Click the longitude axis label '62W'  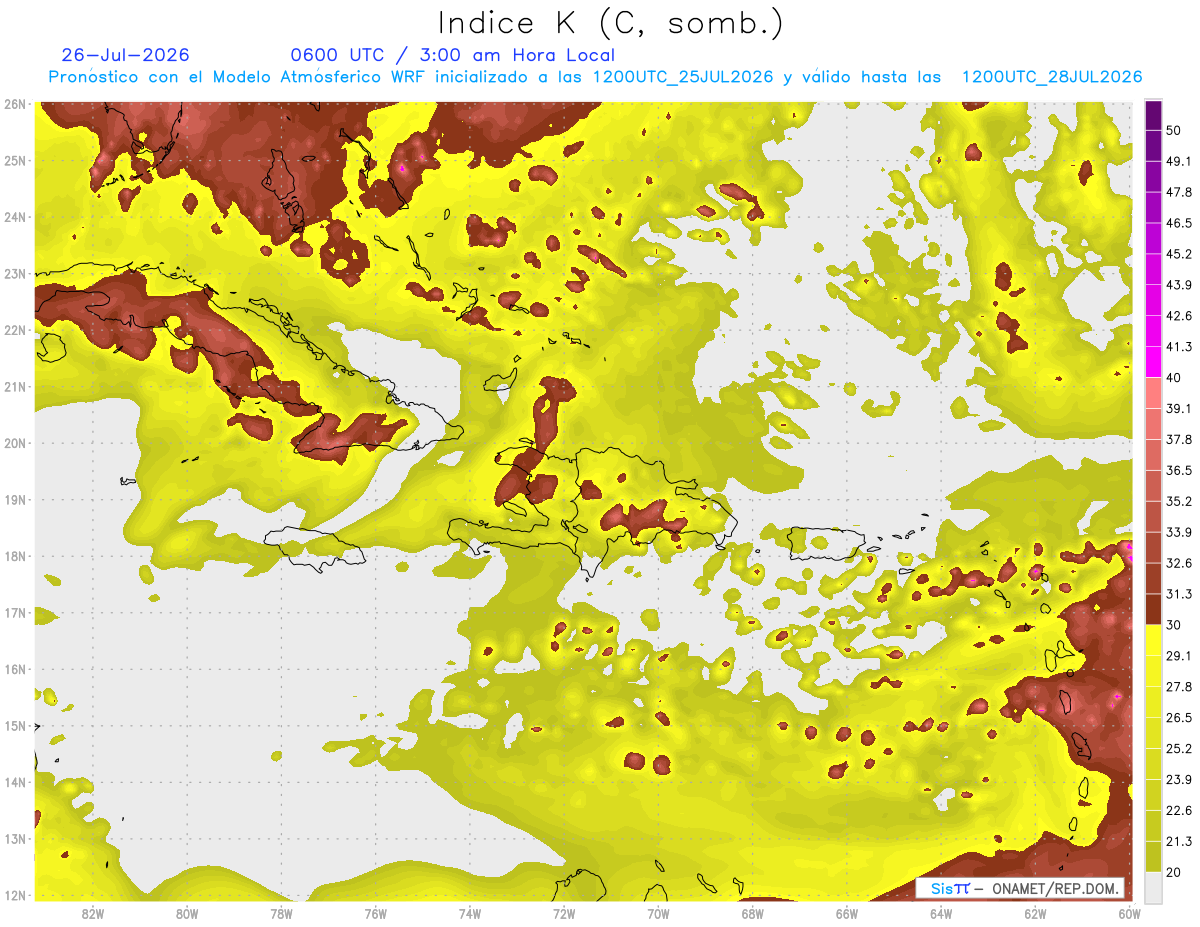click(x=1035, y=913)
